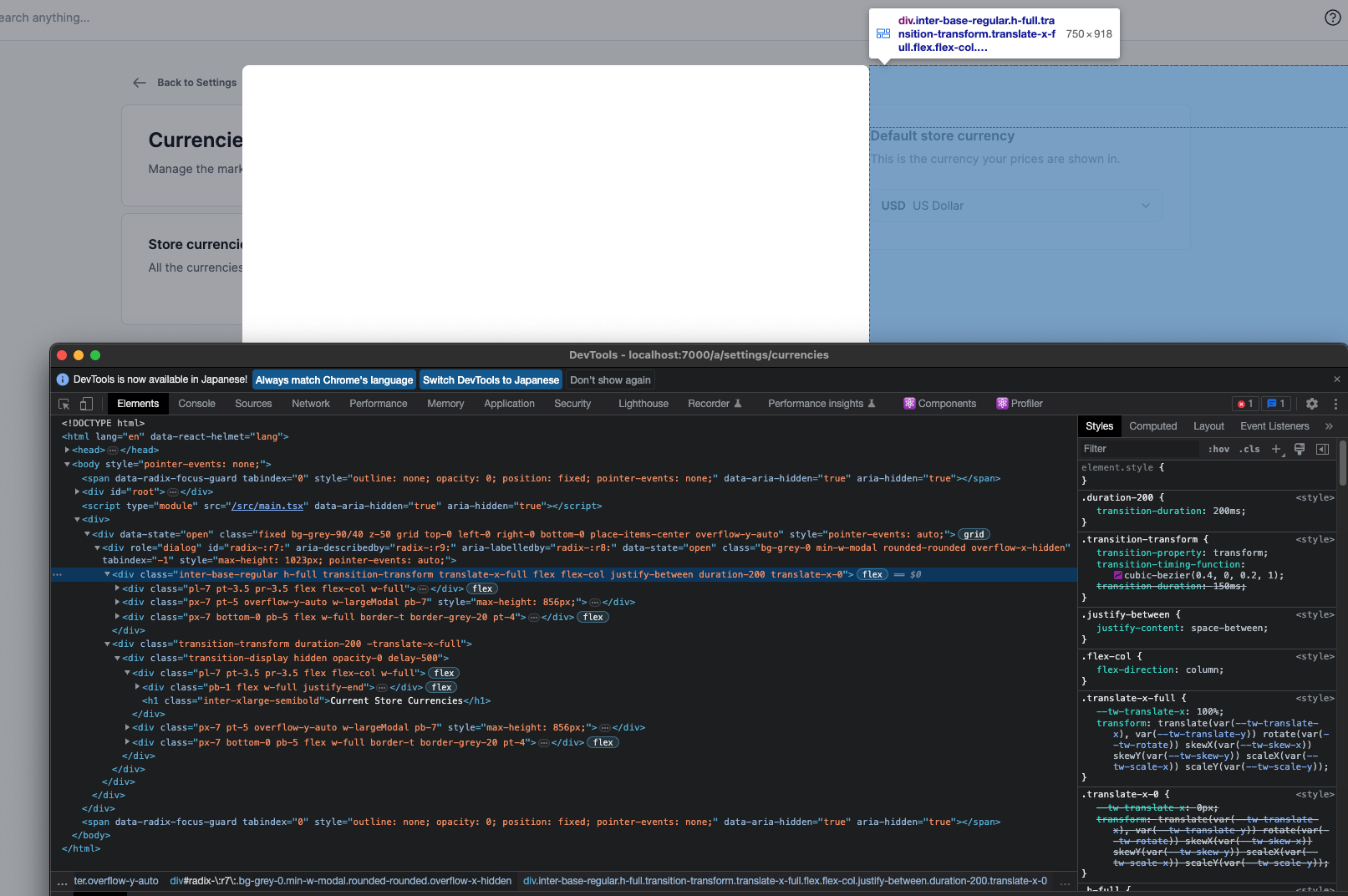1348x896 pixels.
Task: Expand the pb-1 flex w-full justify-end triangle
Action: point(137,687)
